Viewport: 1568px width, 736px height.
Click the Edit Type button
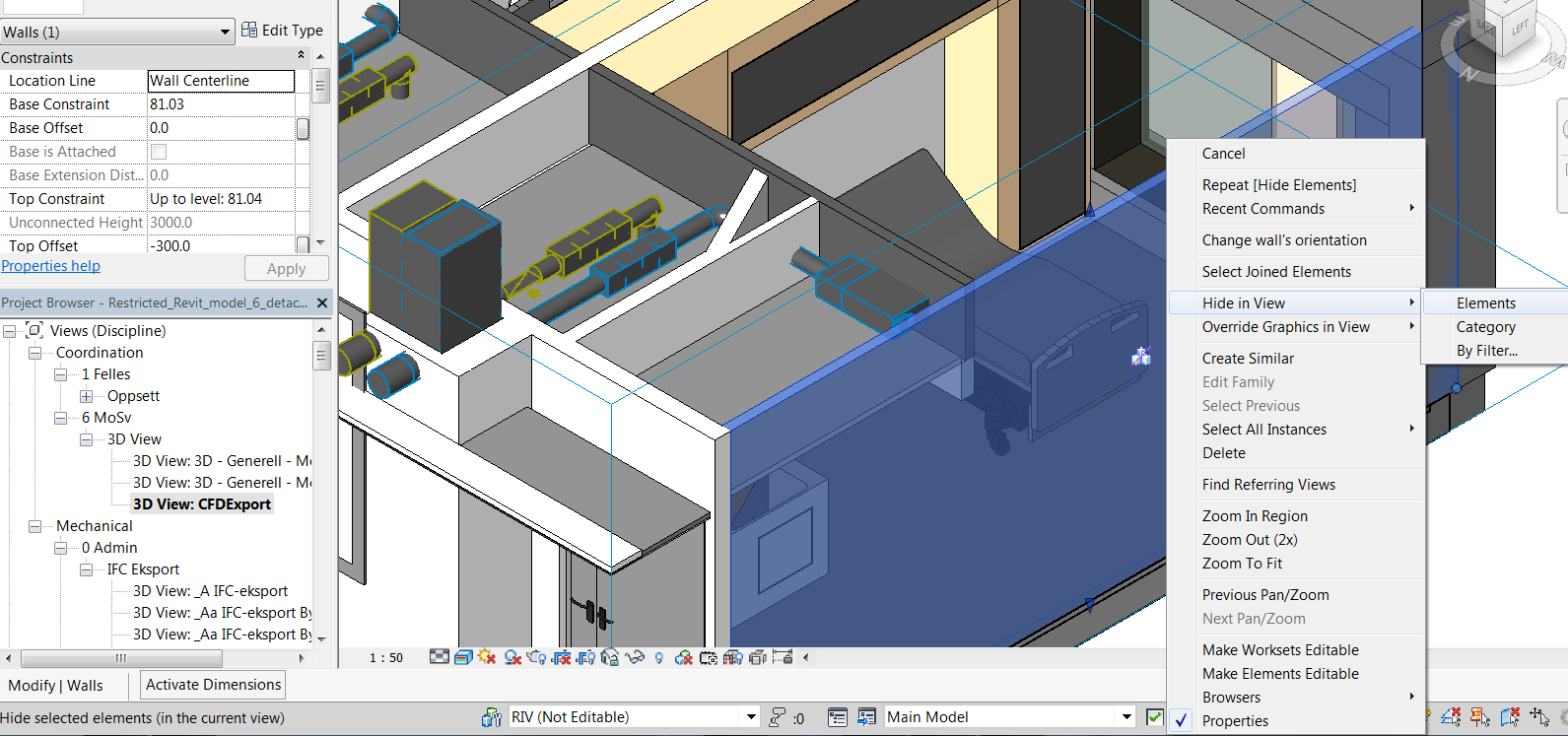pos(282,31)
